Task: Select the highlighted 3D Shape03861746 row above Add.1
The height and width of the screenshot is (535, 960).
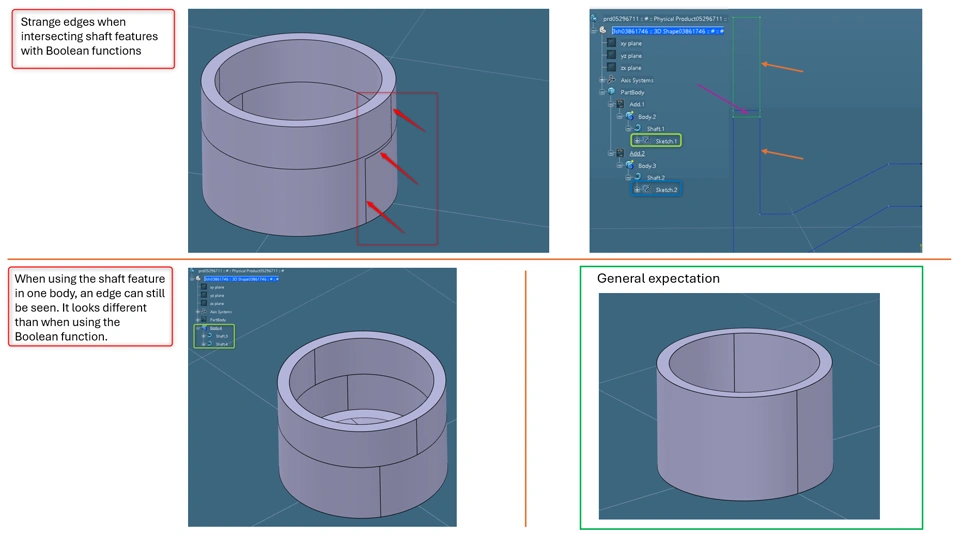Action: point(668,31)
